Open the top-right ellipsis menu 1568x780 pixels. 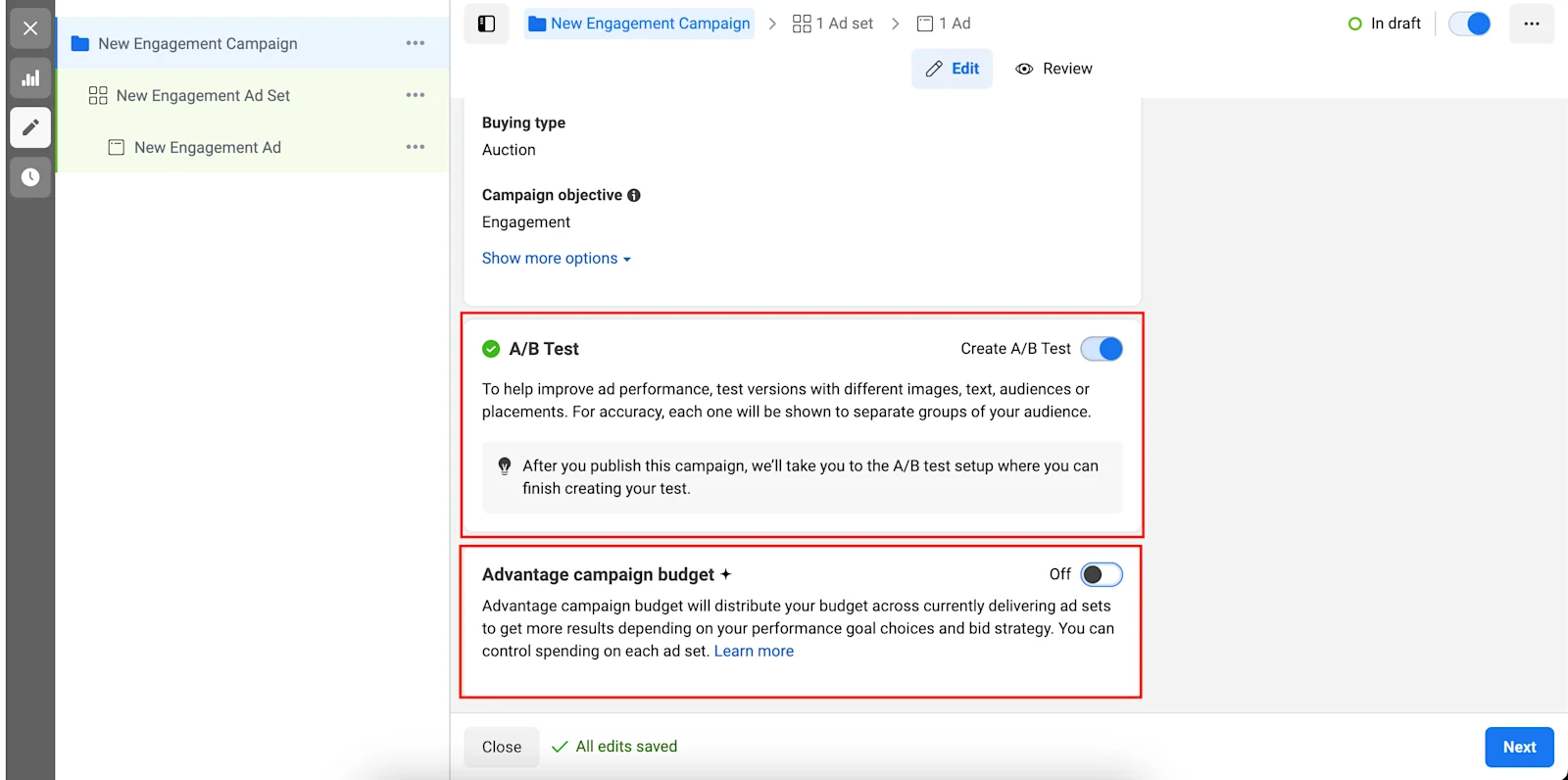click(x=1532, y=24)
